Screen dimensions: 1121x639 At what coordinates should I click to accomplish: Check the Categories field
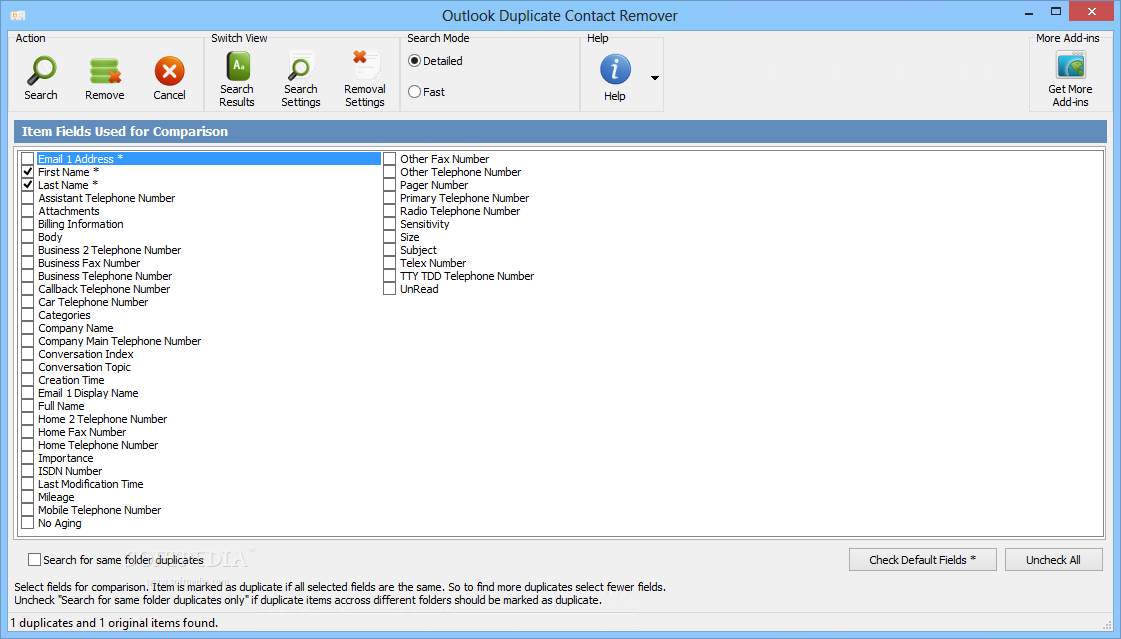(x=28, y=315)
